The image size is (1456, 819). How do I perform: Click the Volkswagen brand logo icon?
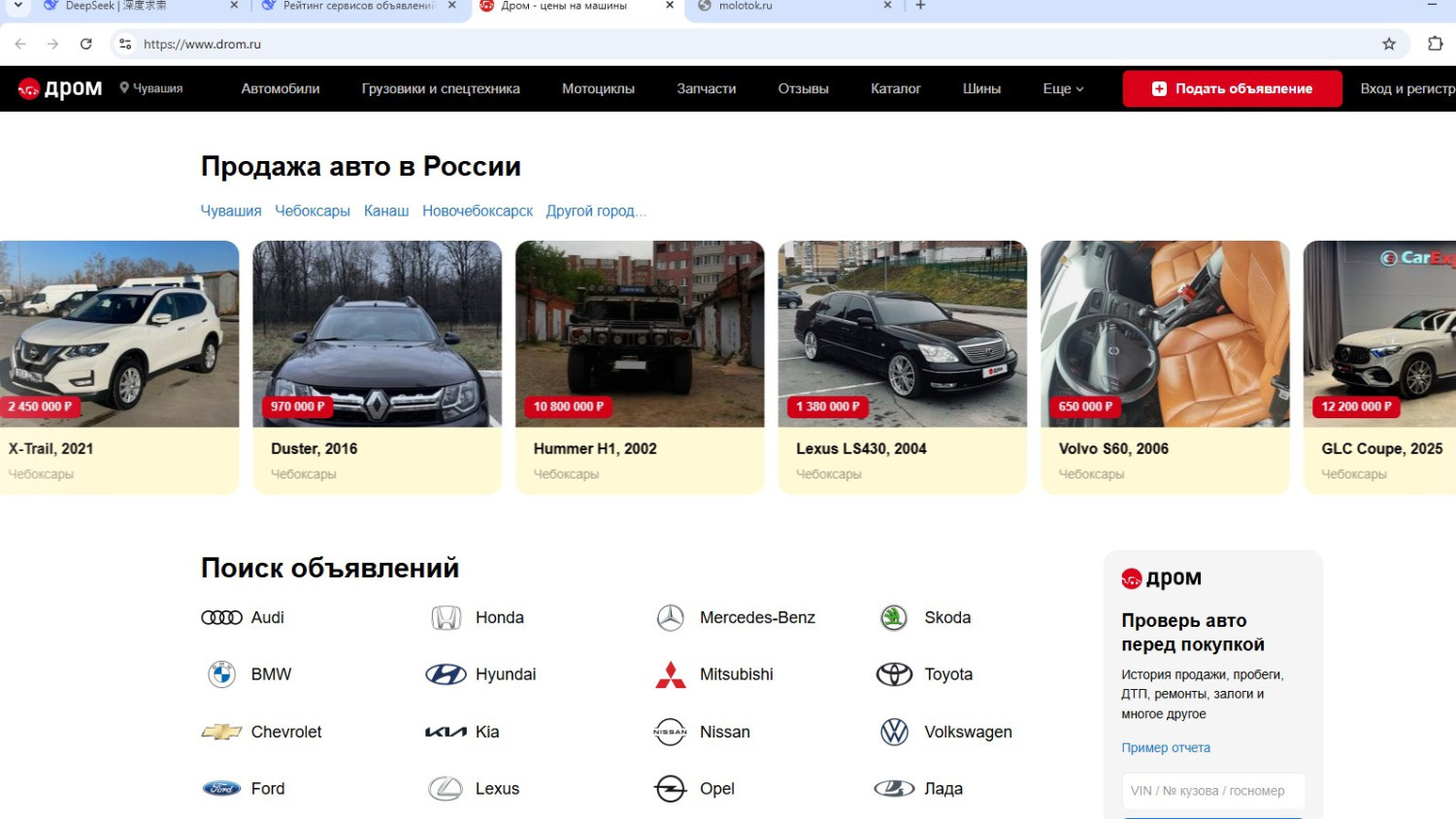pos(894,732)
